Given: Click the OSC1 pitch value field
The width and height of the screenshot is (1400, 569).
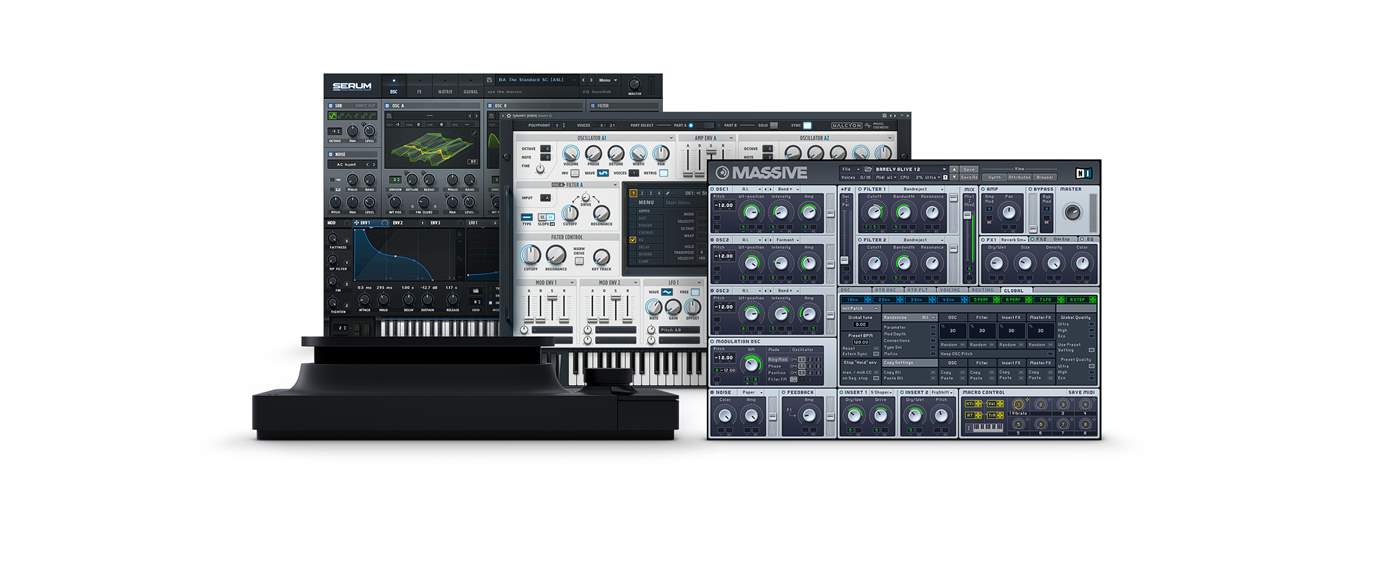Looking at the screenshot, I should [x=724, y=205].
